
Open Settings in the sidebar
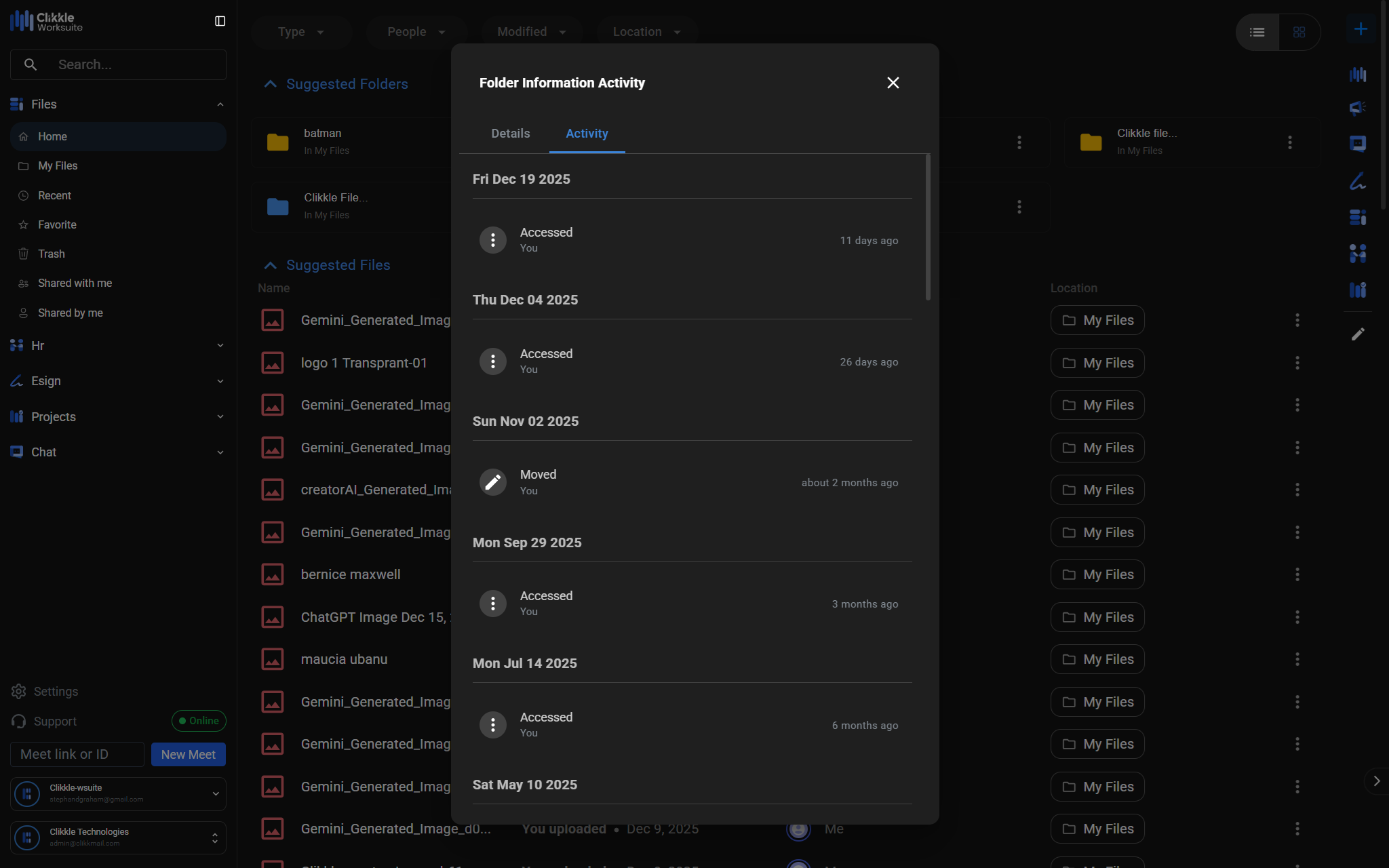tap(55, 692)
